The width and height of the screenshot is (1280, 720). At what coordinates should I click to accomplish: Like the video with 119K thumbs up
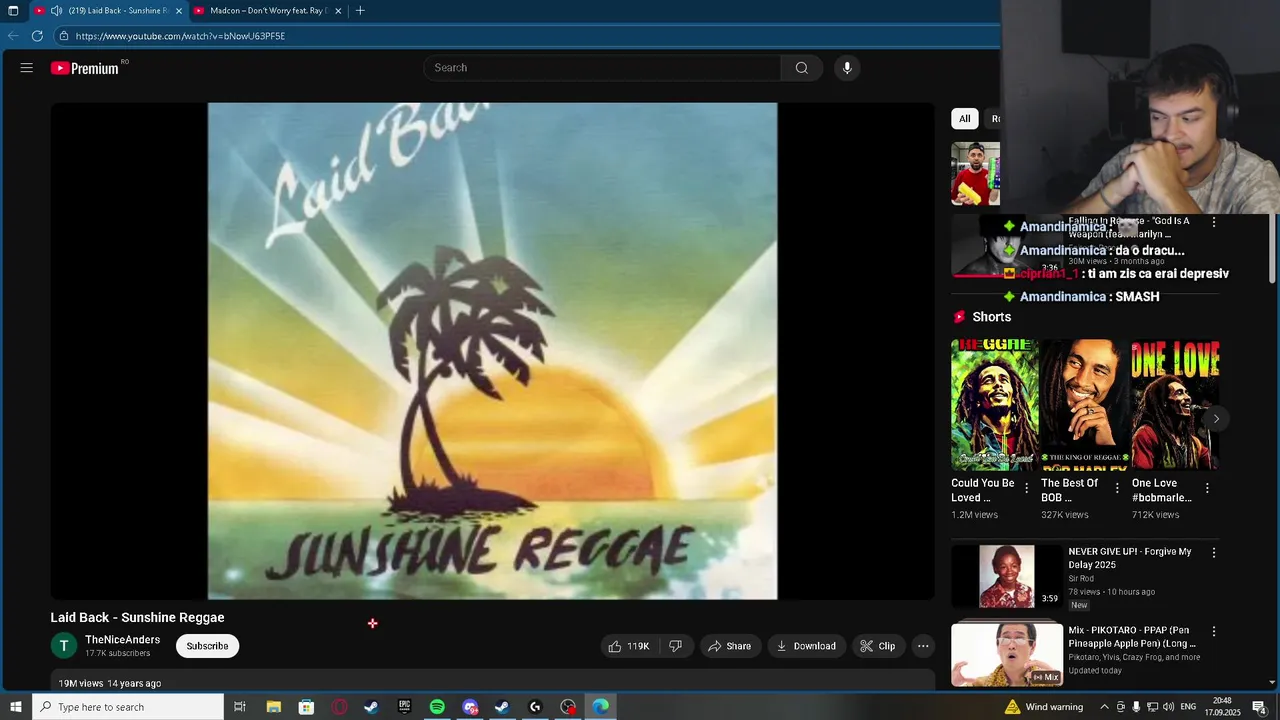(x=629, y=646)
